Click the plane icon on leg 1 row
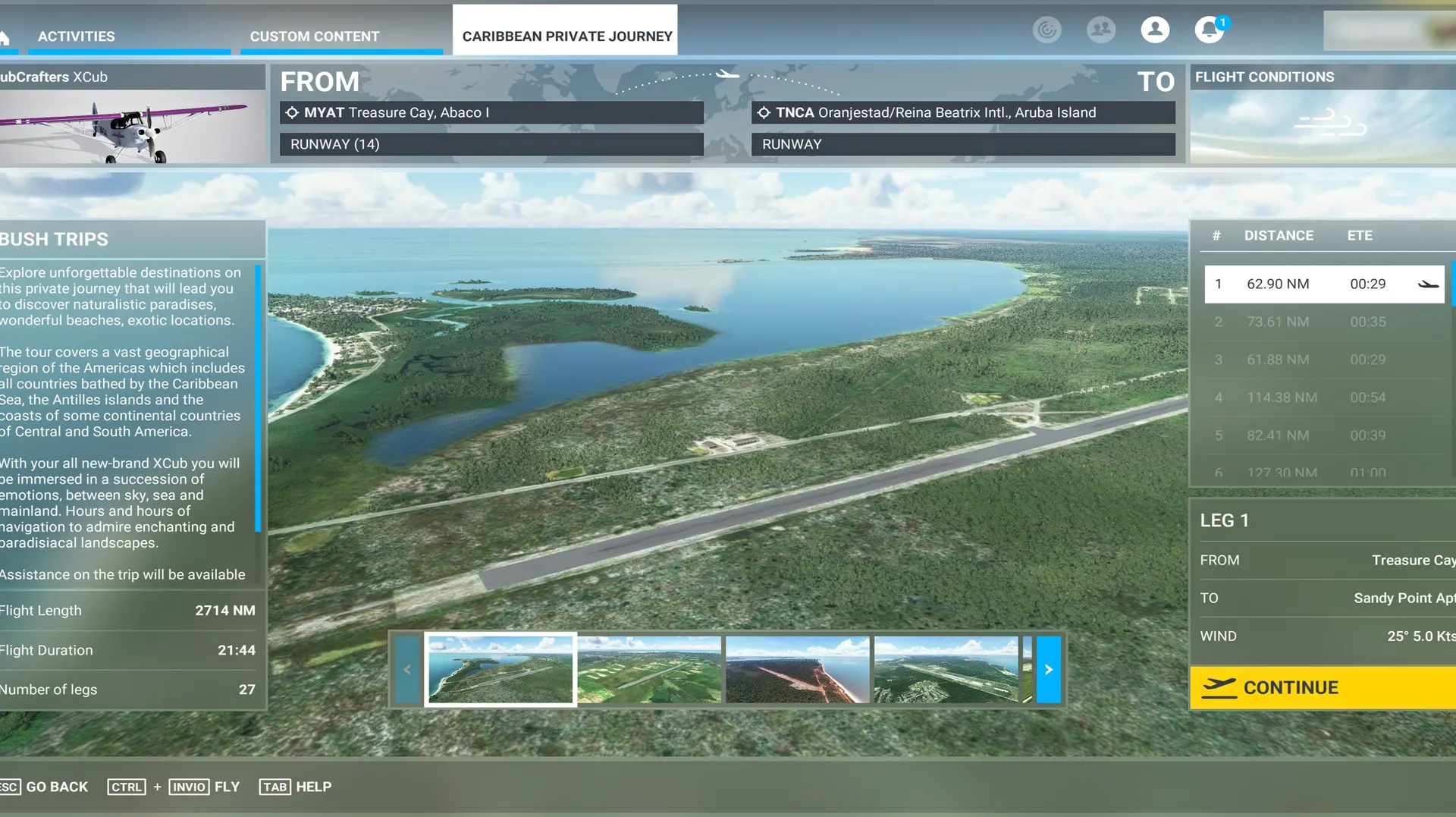The height and width of the screenshot is (817, 1456). pyautogui.click(x=1428, y=284)
